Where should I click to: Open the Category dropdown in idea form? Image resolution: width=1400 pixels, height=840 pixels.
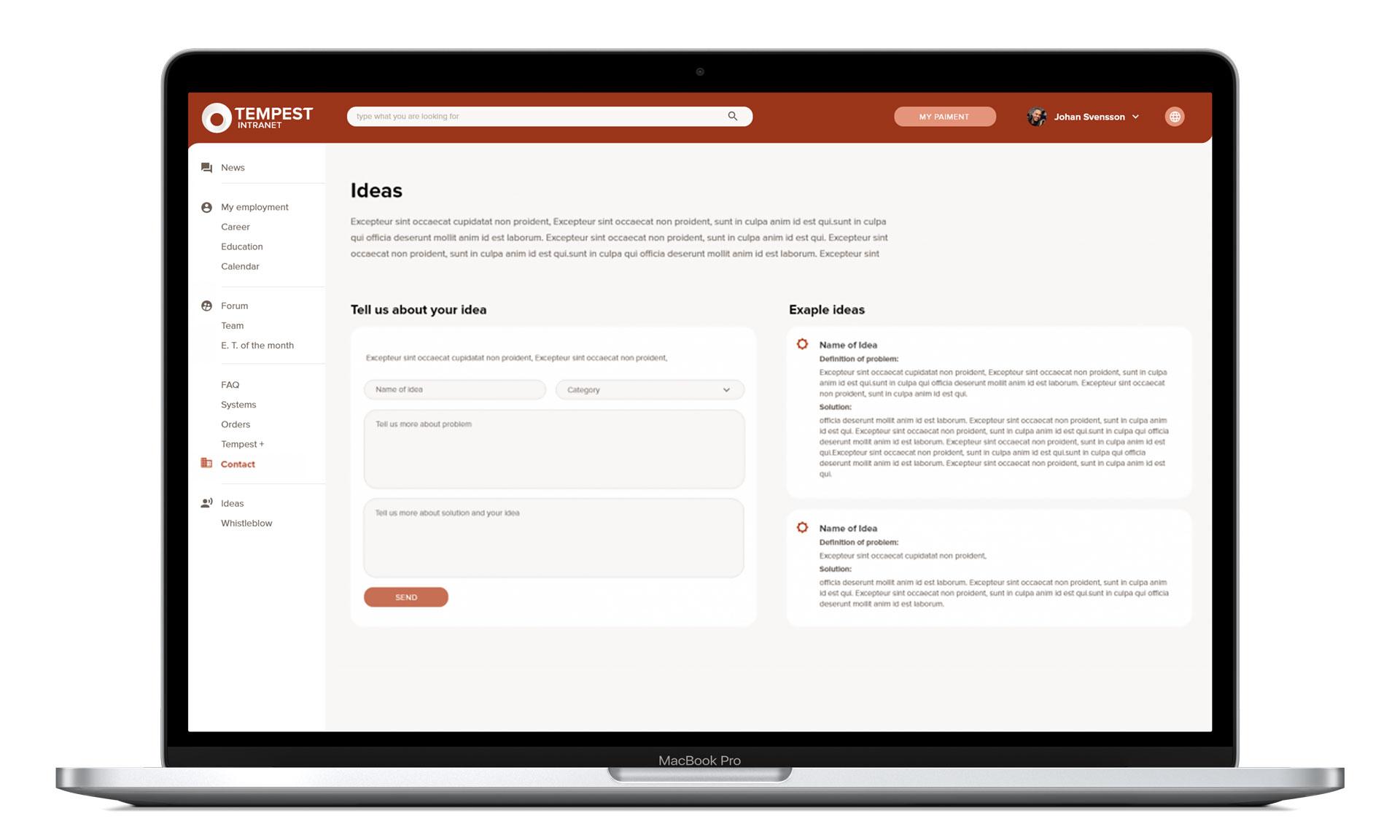click(x=649, y=389)
